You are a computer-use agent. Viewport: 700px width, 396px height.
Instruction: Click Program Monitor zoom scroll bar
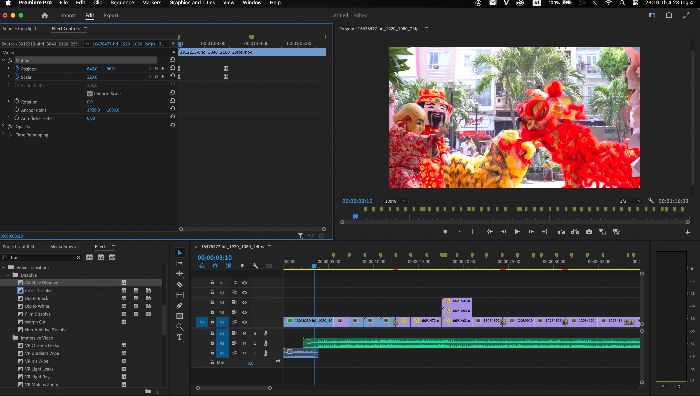(x=515, y=222)
